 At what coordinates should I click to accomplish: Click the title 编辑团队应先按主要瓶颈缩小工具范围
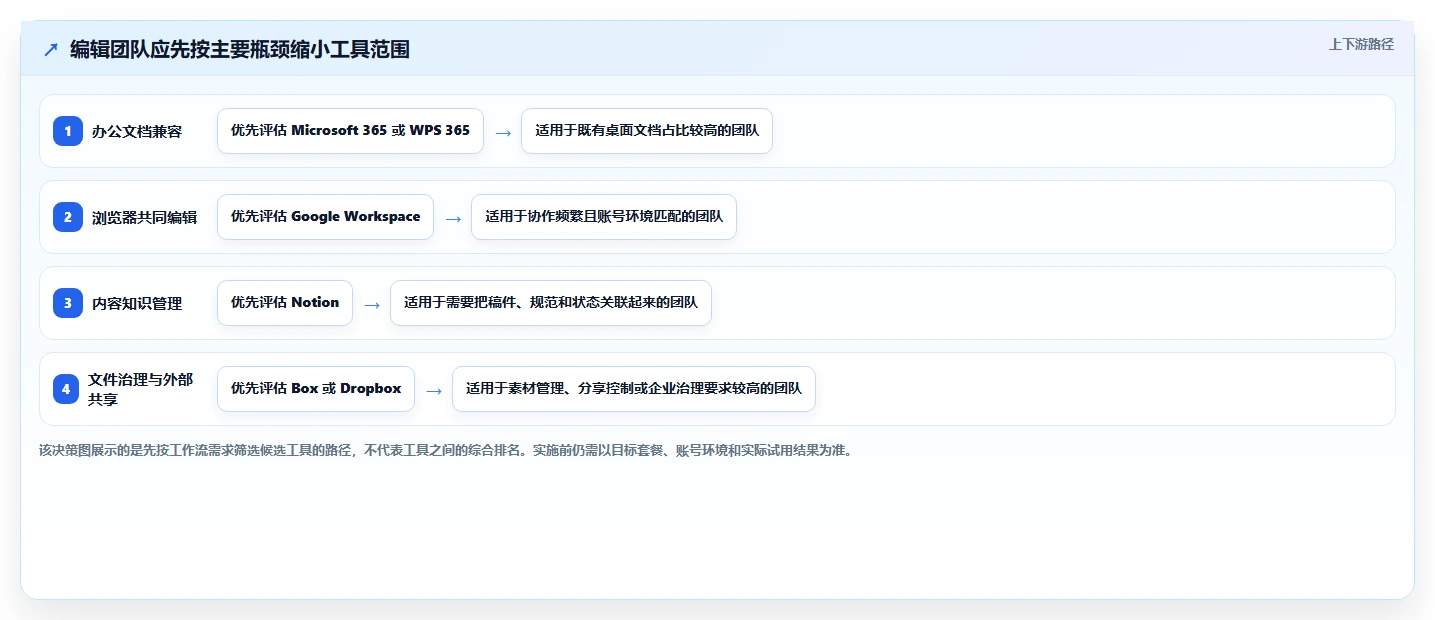pyautogui.click(x=240, y=50)
